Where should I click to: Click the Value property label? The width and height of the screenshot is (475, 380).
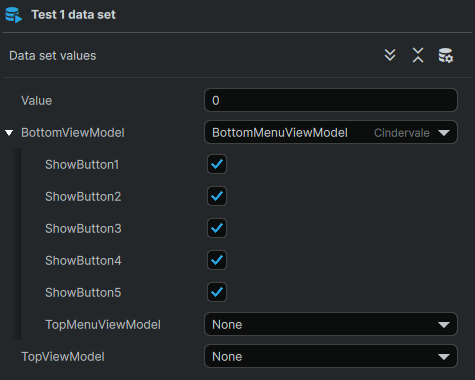click(37, 101)
